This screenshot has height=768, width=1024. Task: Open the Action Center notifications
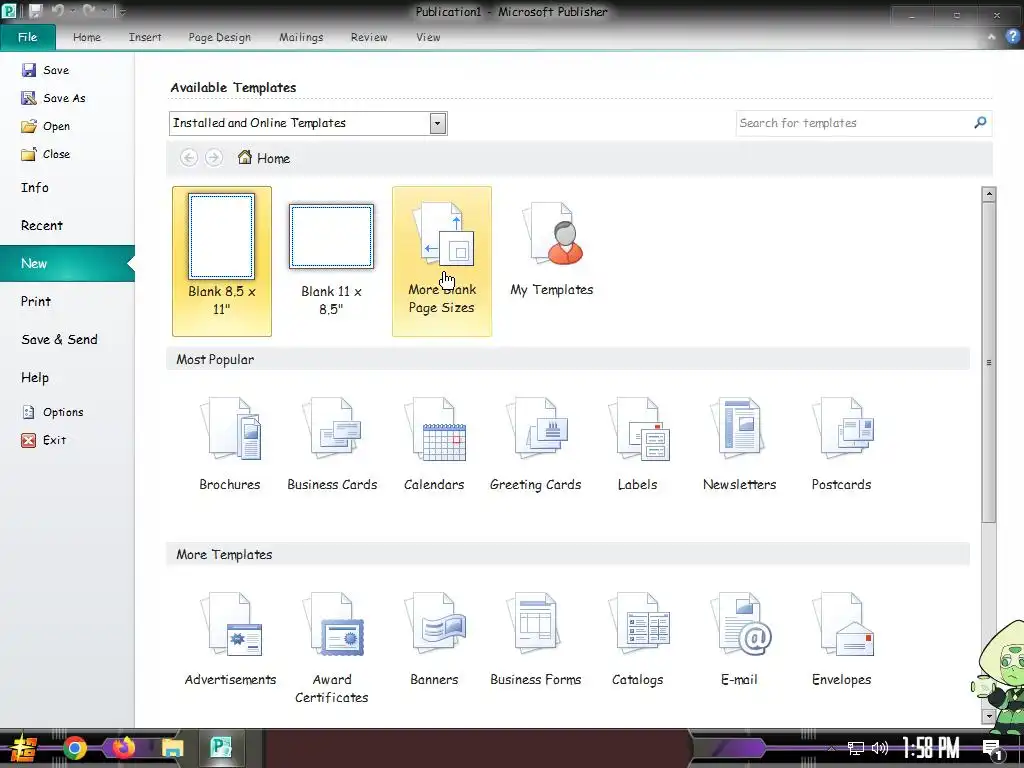pos(993,749)
